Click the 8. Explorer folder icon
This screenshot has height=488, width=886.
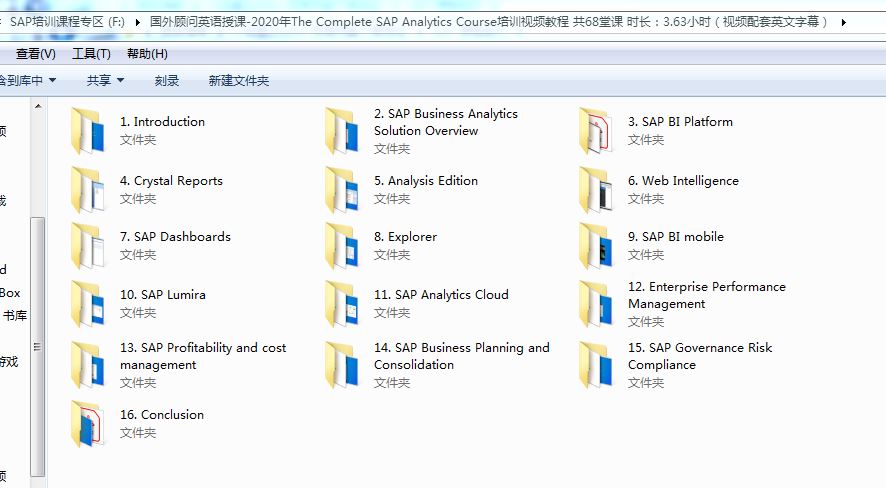342,246
